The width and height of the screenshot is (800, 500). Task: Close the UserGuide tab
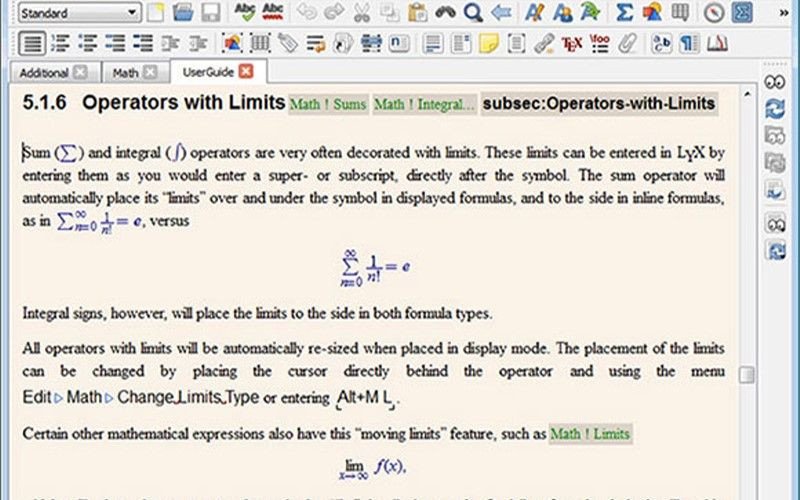point(246,71)
